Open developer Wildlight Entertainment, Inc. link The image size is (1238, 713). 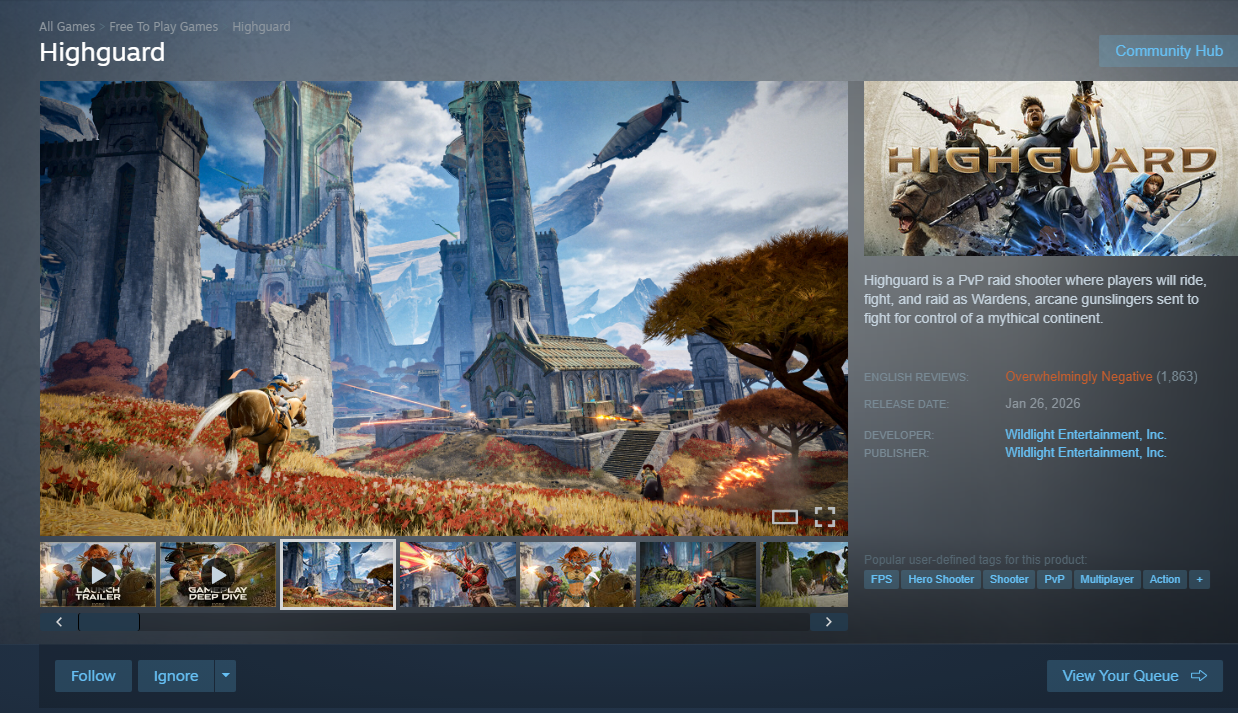(x=1086, y=435)
